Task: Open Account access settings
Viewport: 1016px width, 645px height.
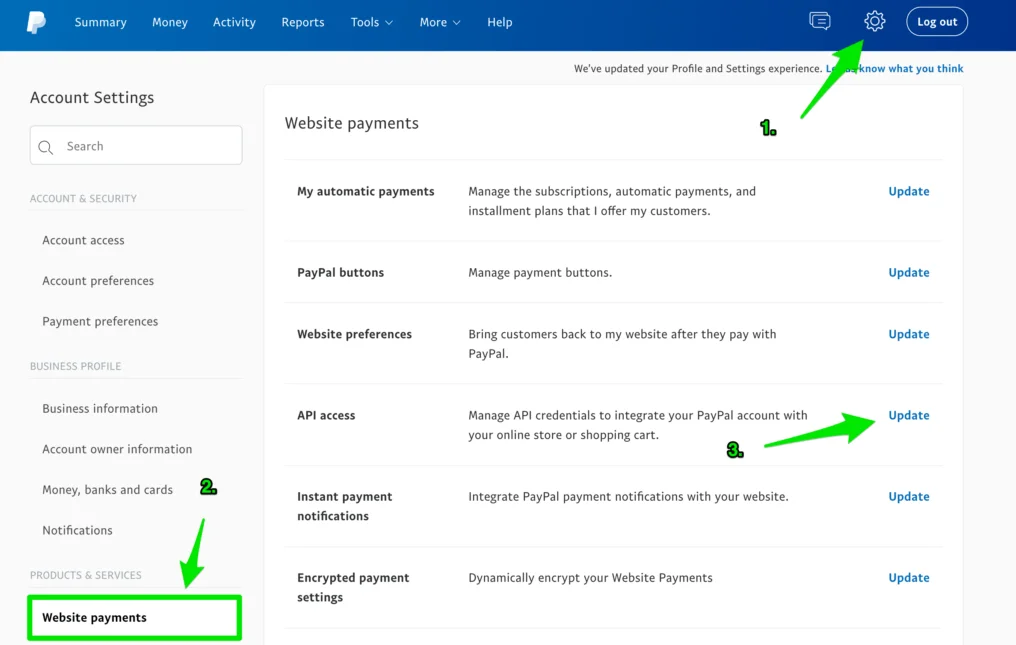Action: [83, 240]
